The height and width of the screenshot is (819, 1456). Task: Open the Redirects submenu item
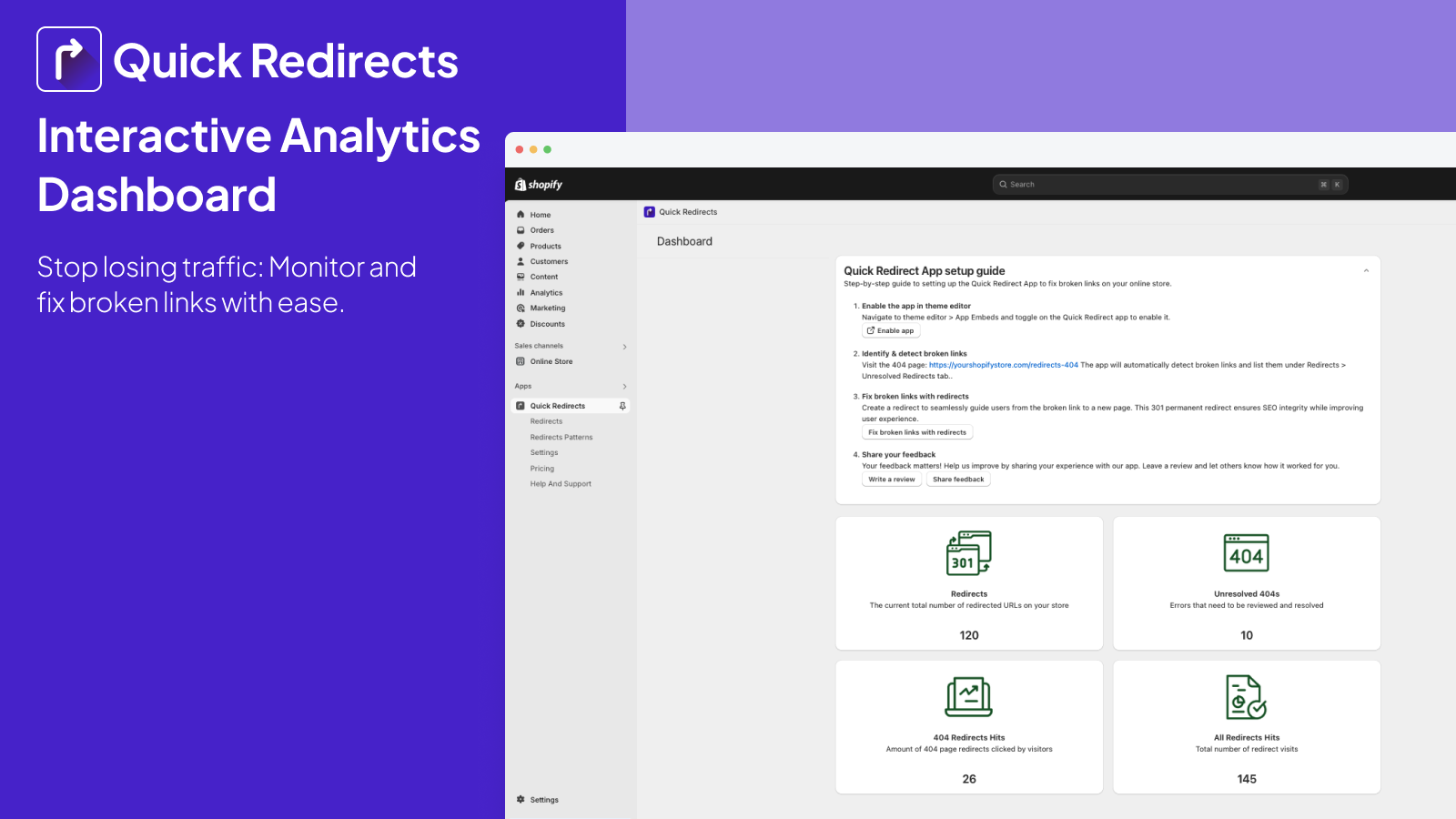click(x=546, y=421)
